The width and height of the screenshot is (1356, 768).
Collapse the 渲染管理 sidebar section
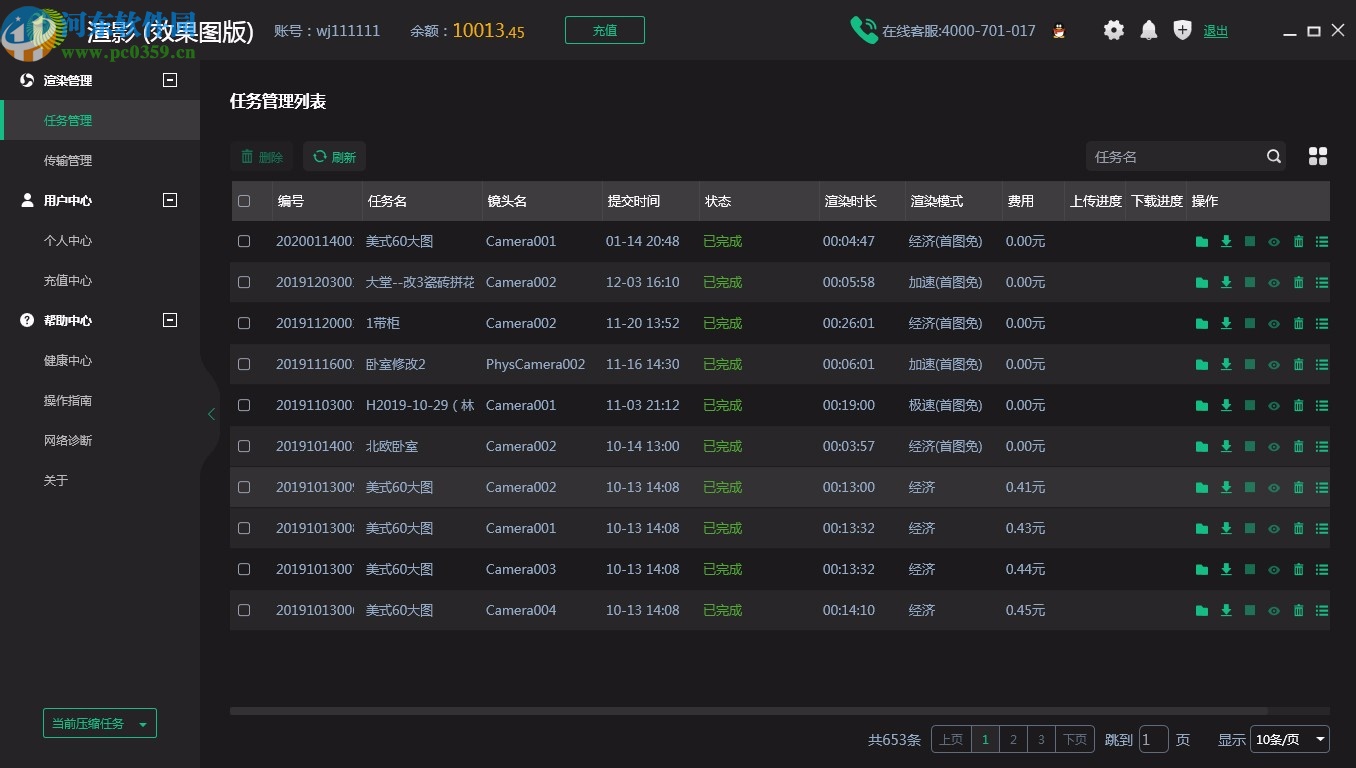click(x=170, y=80)
